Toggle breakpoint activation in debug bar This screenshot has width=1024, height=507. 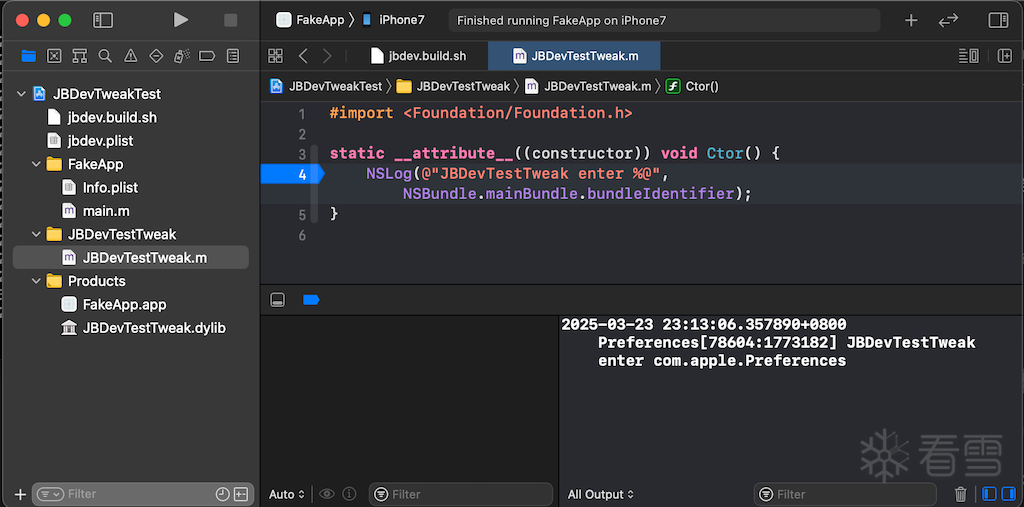(310, 300)
